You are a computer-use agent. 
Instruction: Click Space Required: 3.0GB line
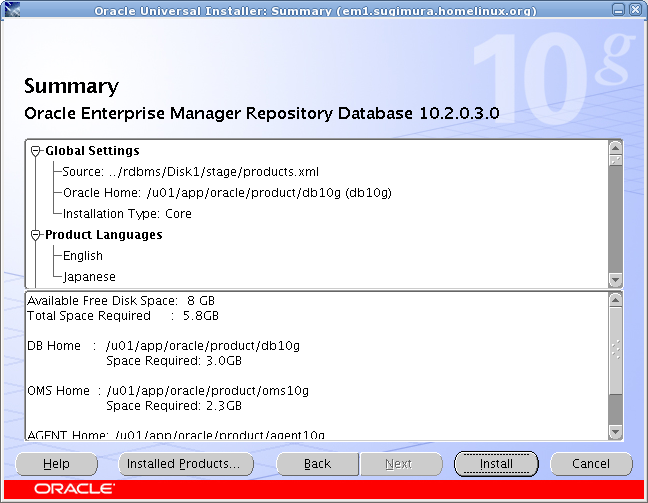pyautogui.click(x=174, y=361)
